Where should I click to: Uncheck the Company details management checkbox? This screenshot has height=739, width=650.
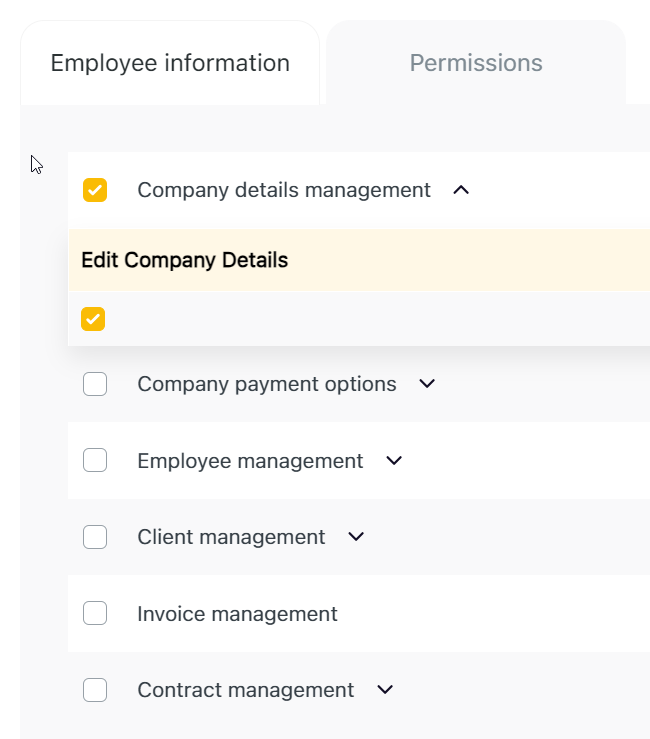click(95, 190)
